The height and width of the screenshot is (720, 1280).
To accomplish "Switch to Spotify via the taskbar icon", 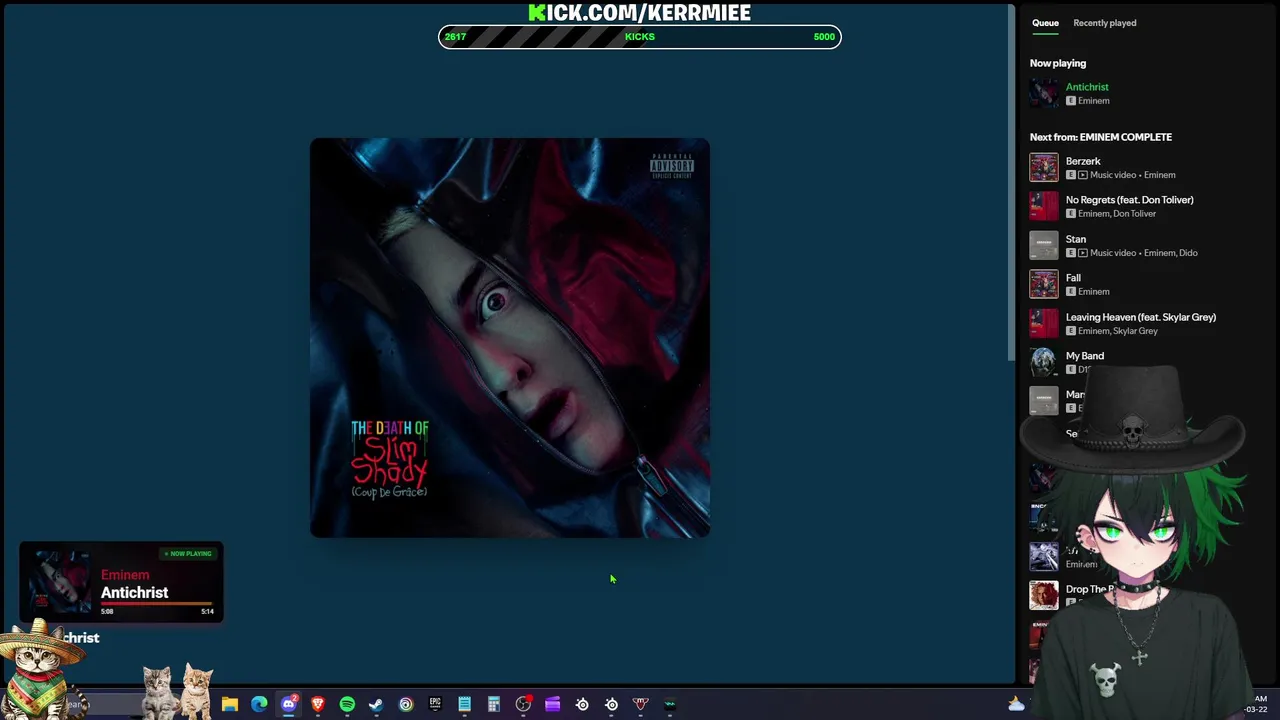I will [347, 704].
